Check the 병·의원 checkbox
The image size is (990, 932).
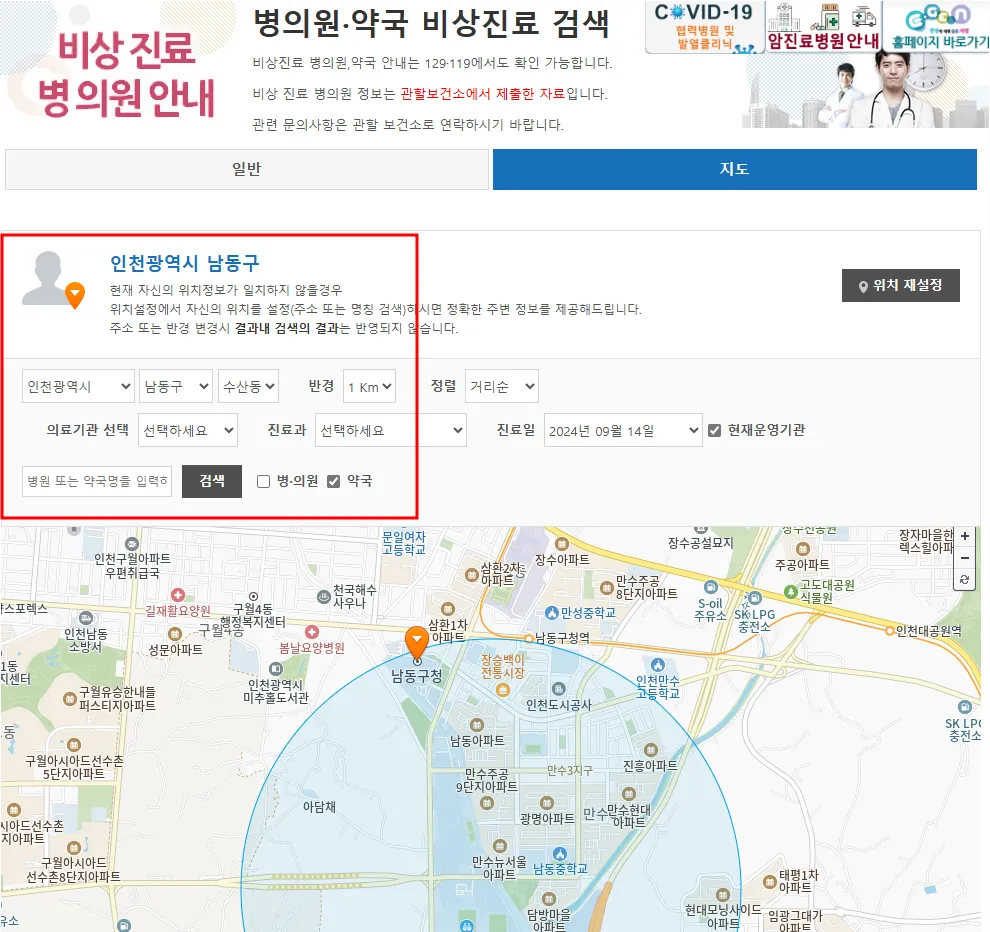(264, 482)
